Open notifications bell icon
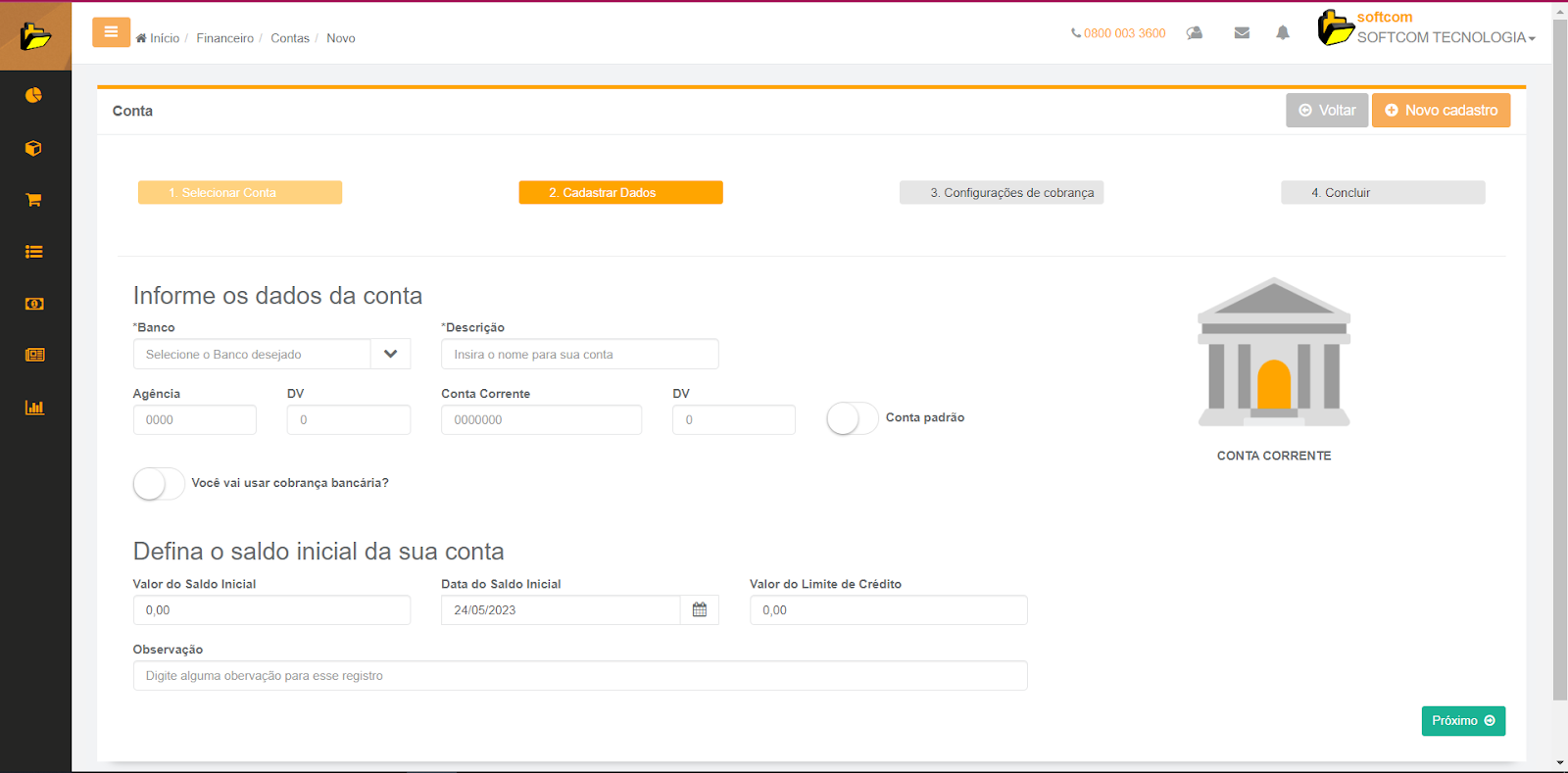 1282,33
